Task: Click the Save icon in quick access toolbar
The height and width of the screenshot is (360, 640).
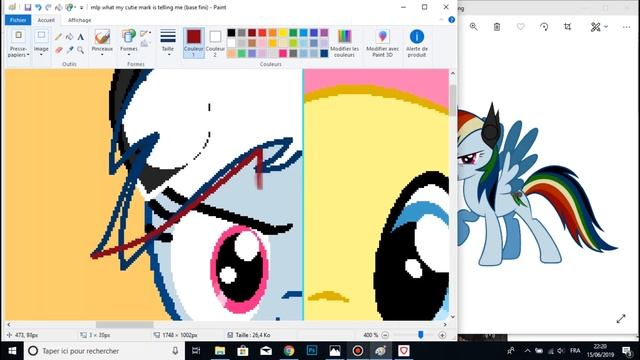Action: 28,7
